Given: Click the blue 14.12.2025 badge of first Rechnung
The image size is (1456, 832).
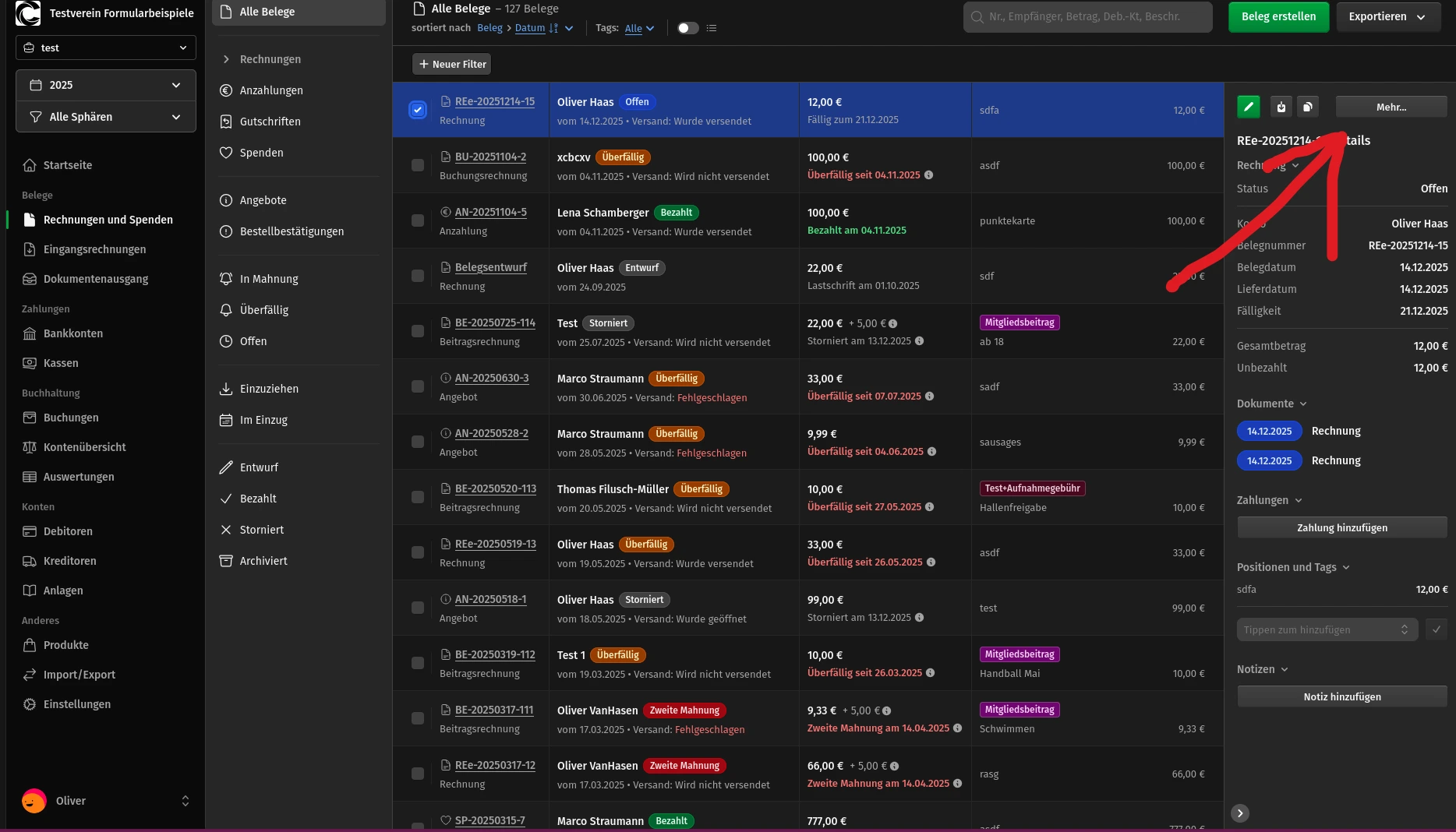Looking at the screenshot, I should pyautogui.click(x=1269, y=431).
